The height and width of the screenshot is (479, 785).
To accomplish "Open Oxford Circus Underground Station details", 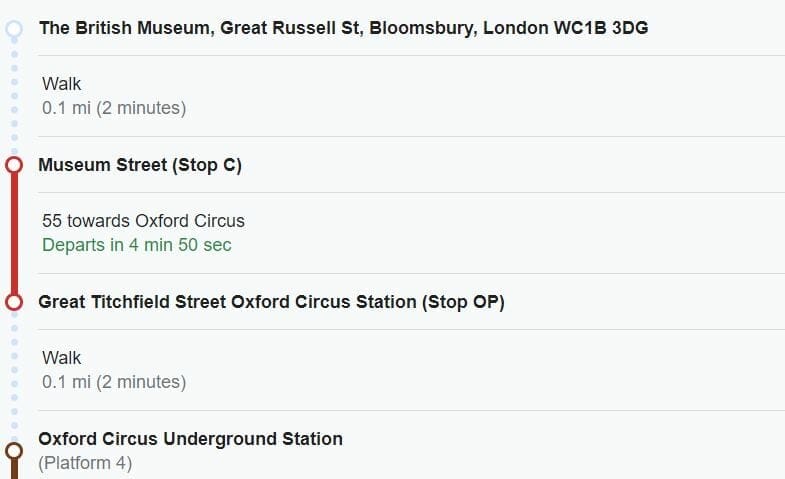I will click(190, 439).
